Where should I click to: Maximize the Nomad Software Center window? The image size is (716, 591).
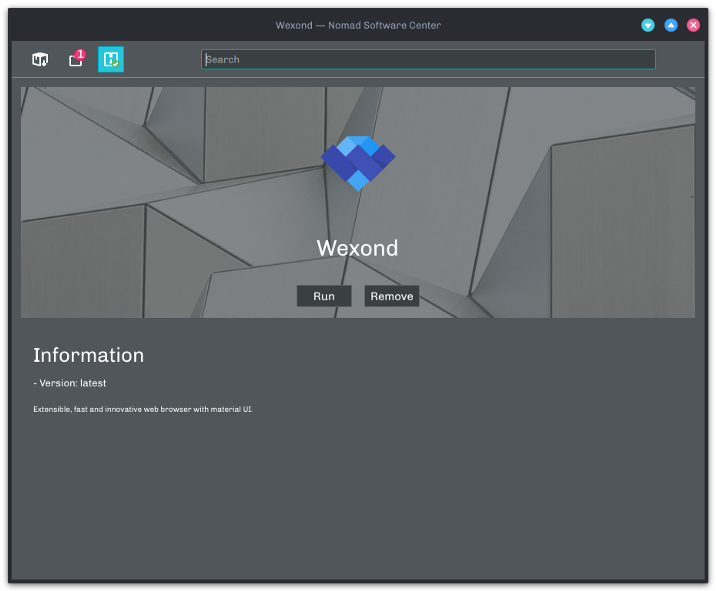point(671,25)
